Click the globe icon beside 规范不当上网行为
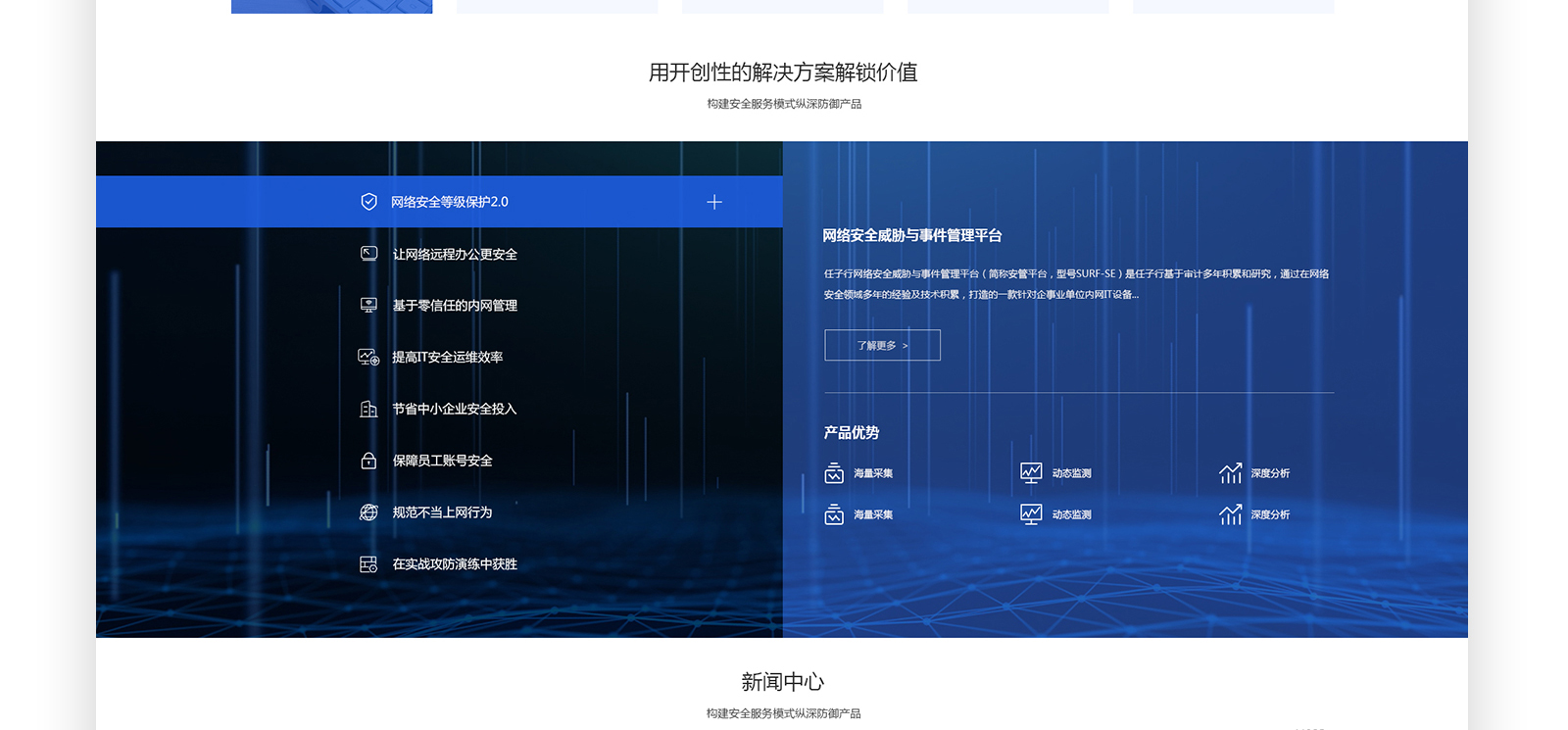Image resolution: width=1568 pixels, height=730 pixels. click(x=368, y=512)
